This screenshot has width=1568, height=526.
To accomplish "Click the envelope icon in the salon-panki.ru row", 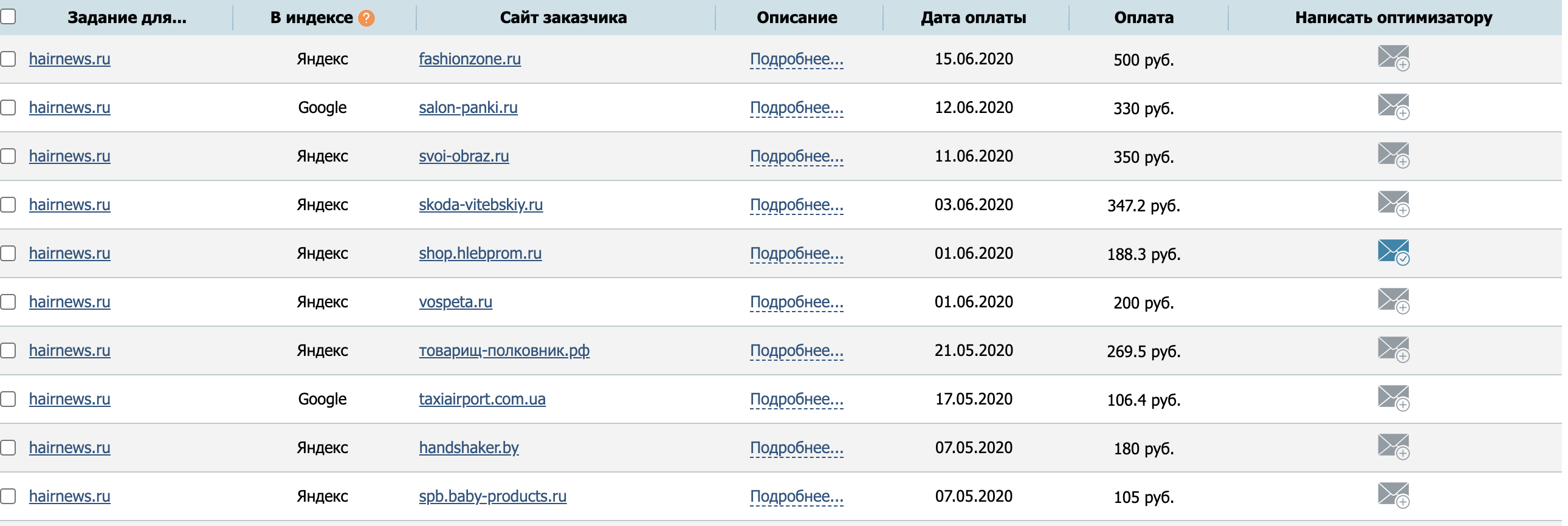I will click(1393, 106).
